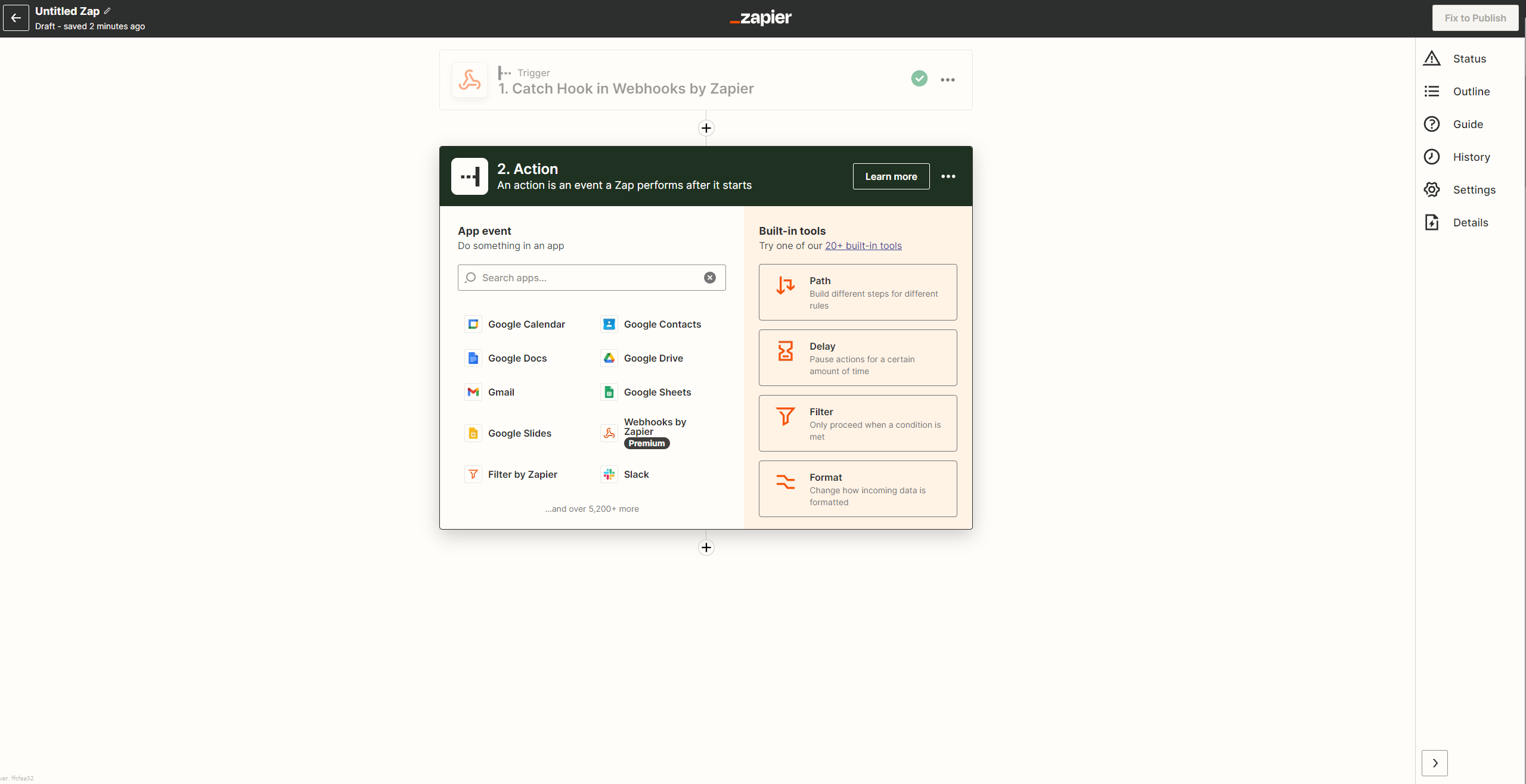Choose the Slack app
The image size is (1526, 784).
[635, 474]
